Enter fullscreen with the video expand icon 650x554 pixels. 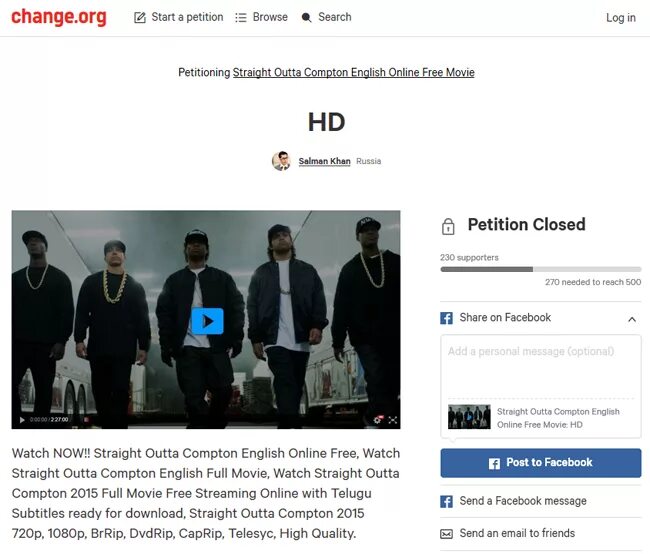tap(393, 420)
